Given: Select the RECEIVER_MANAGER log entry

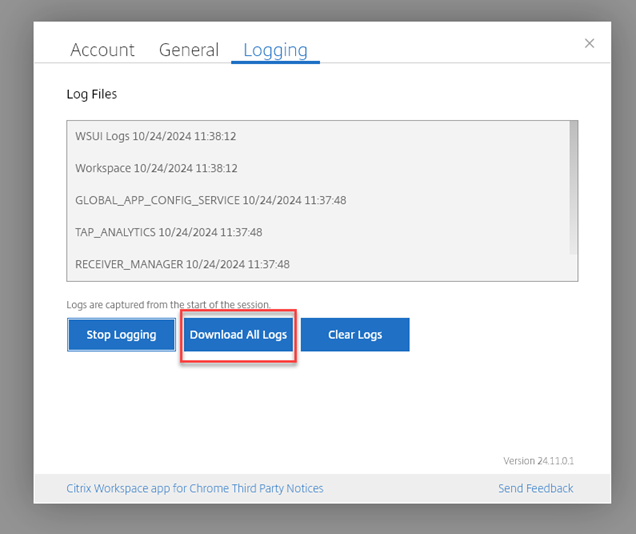Looking at the screenshot, I should coord(182,264).
